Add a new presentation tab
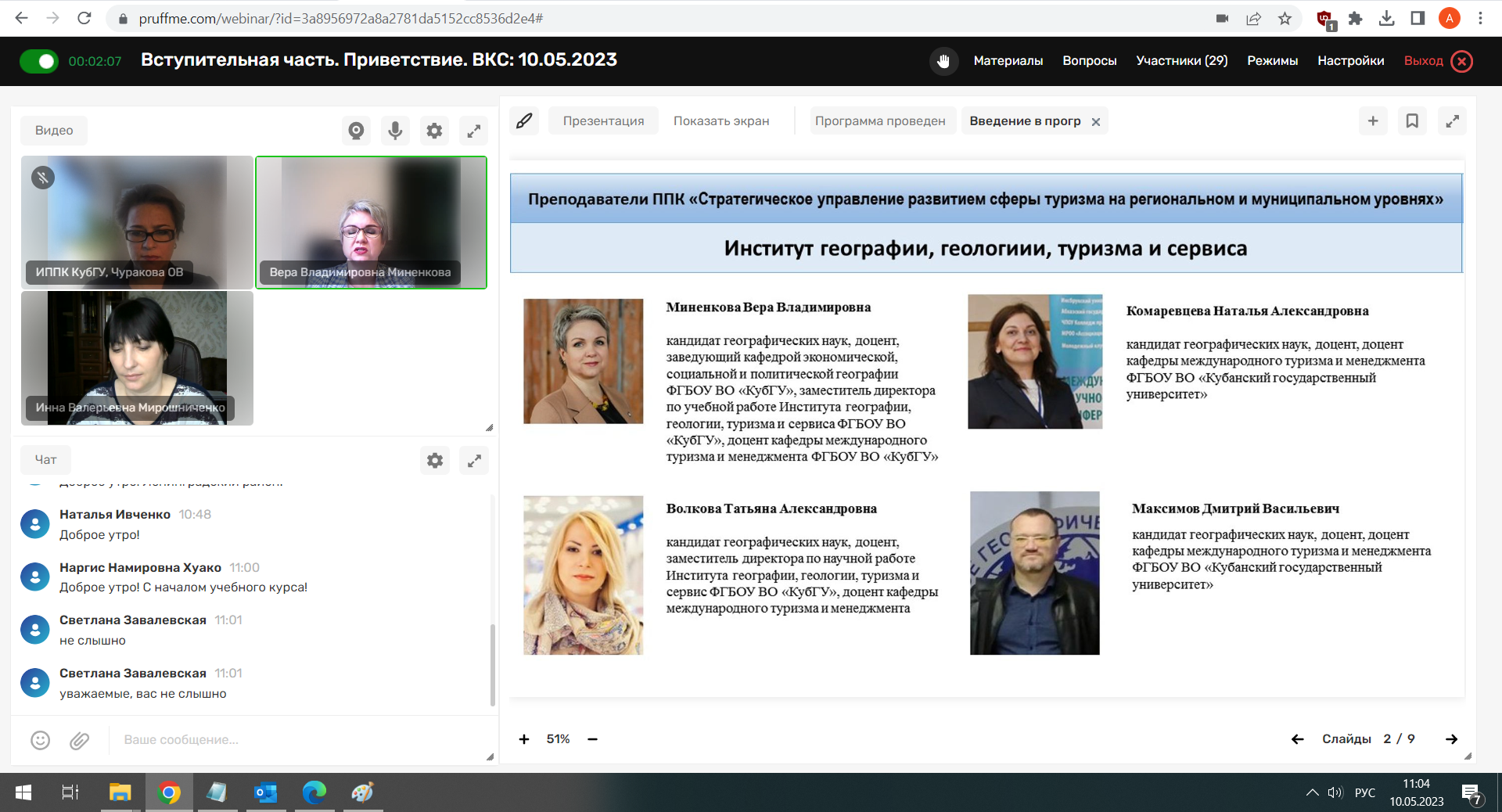This screenshot has width=1502, height=812. (x=1373, y=121)
